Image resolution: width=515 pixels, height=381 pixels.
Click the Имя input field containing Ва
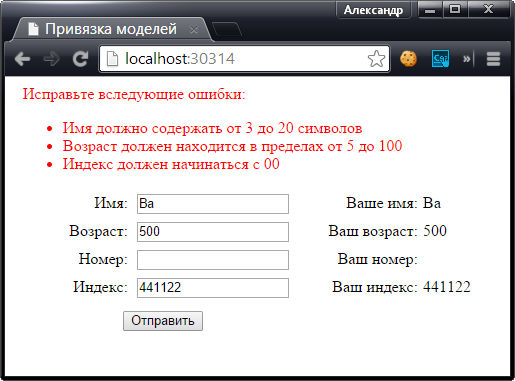tap(213, 204)
